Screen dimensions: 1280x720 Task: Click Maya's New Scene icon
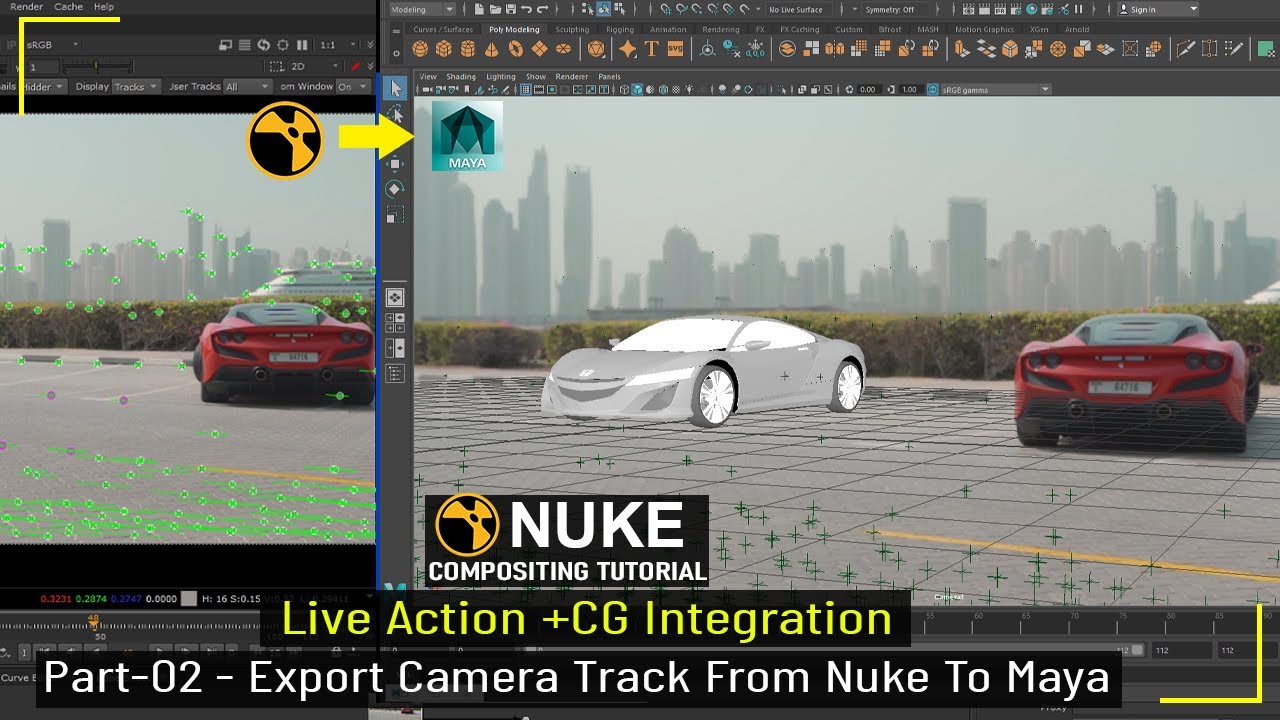(479, 9)
